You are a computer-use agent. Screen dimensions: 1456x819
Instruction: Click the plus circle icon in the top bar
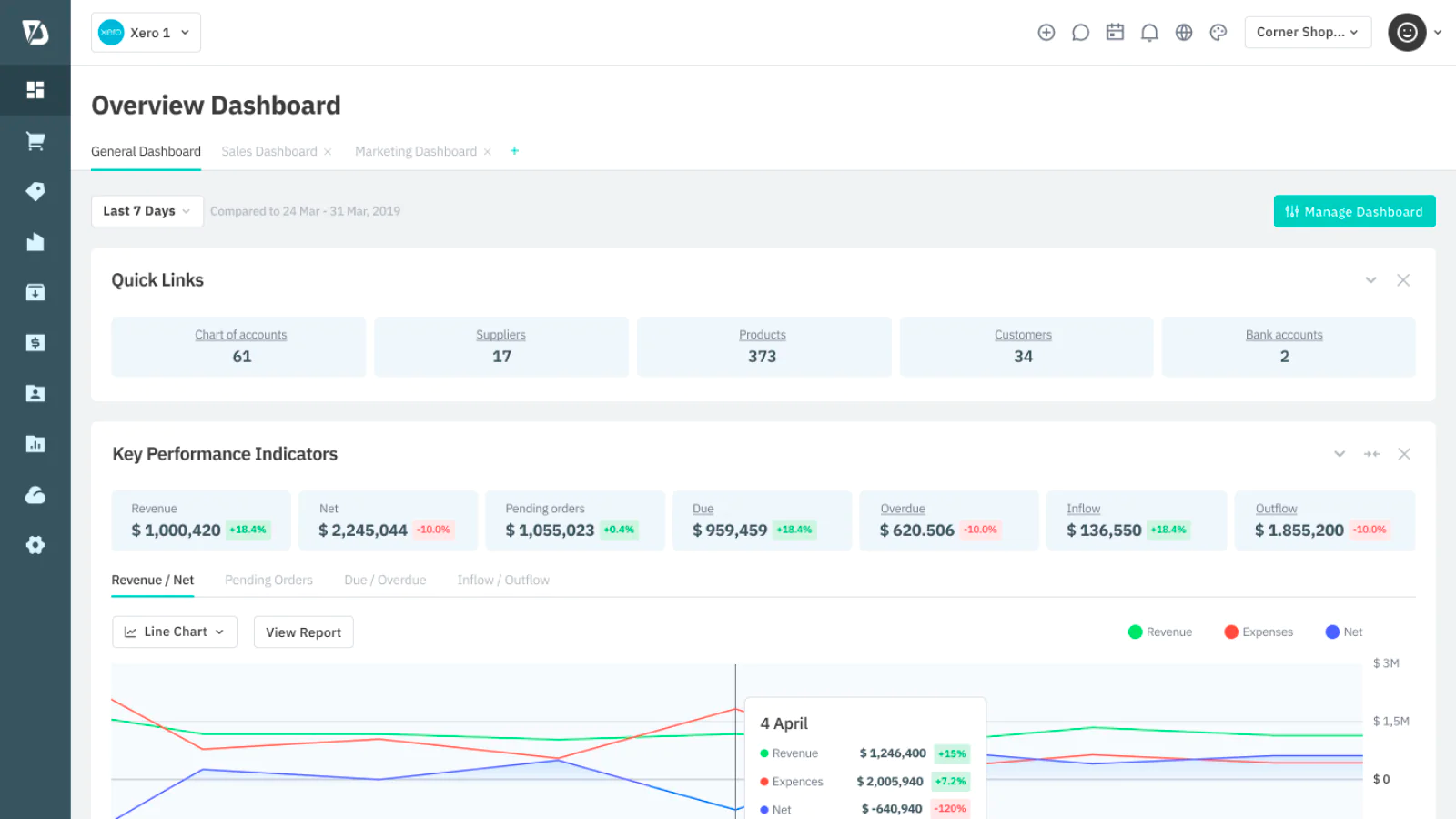1046,32
